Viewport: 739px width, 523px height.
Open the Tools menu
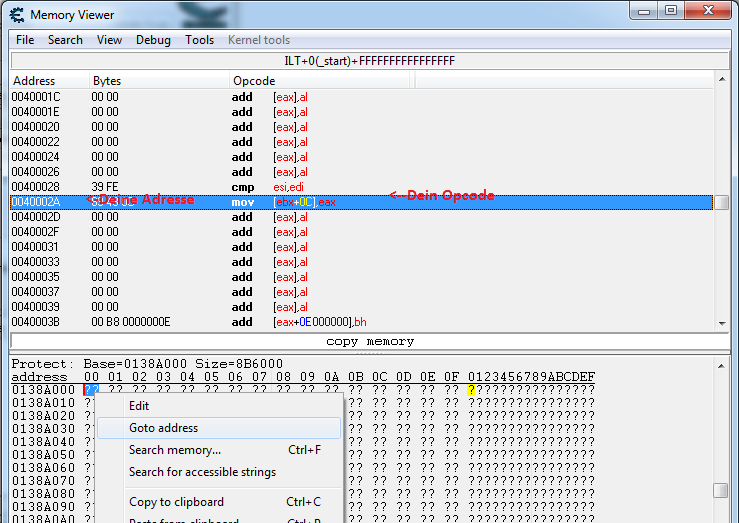tap(199, 40)
